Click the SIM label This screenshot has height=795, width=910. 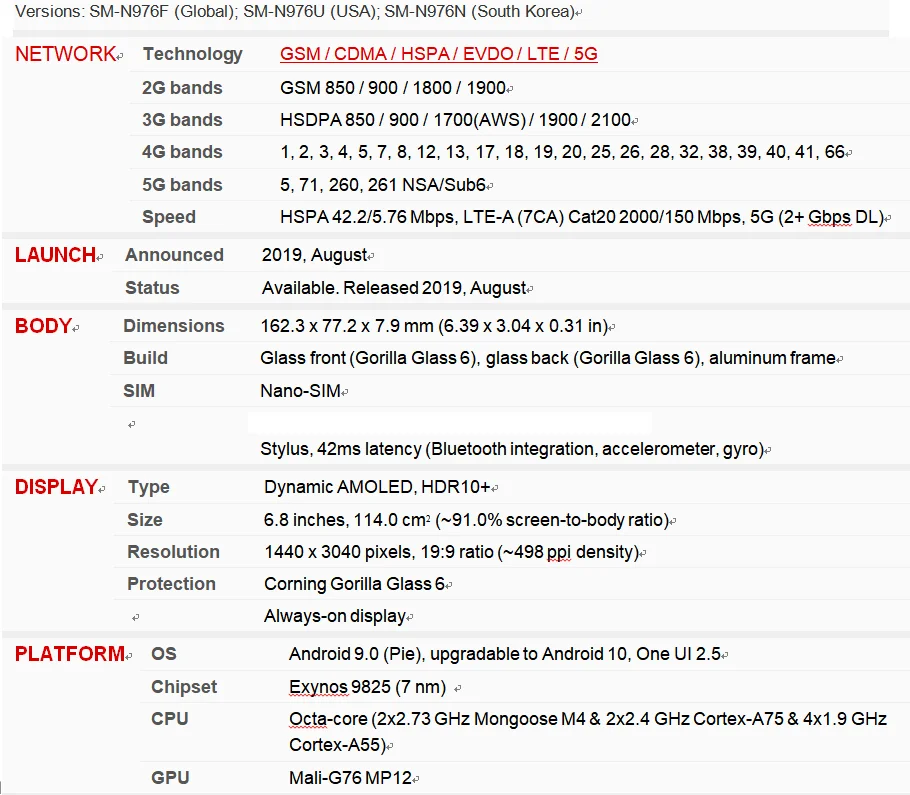pos(139,391)
